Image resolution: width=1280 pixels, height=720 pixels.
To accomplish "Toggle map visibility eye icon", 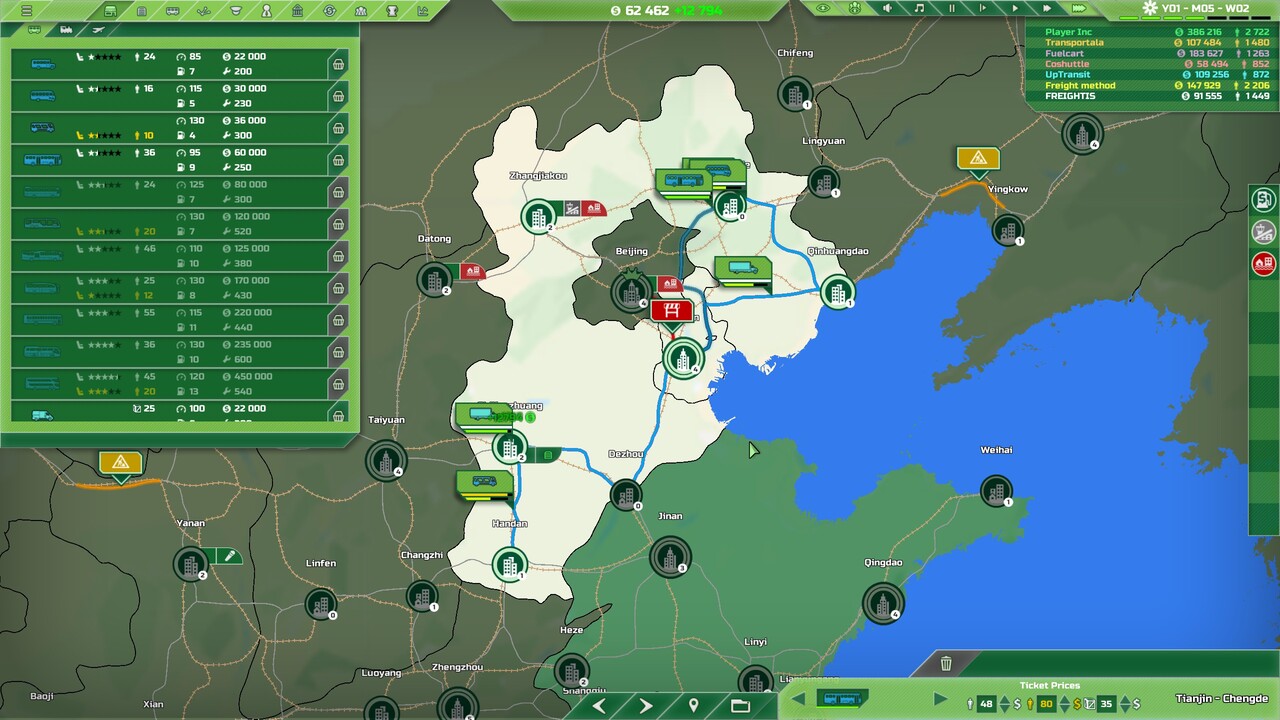I will (823, 8).
